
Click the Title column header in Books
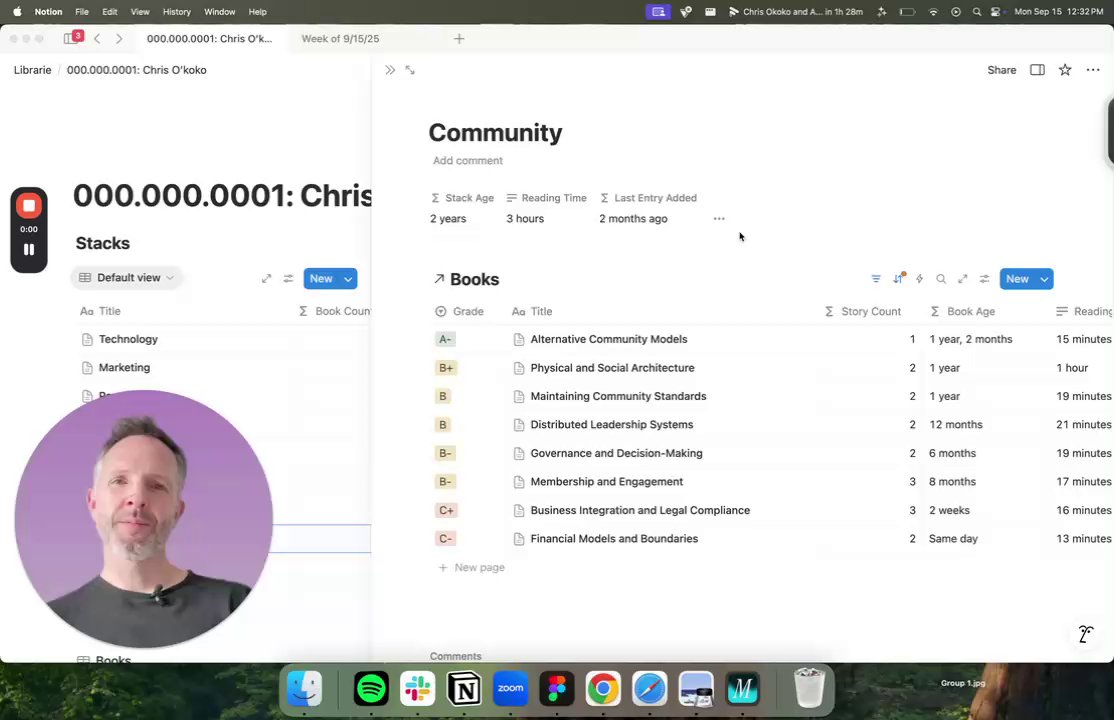(x=532, y=311)
